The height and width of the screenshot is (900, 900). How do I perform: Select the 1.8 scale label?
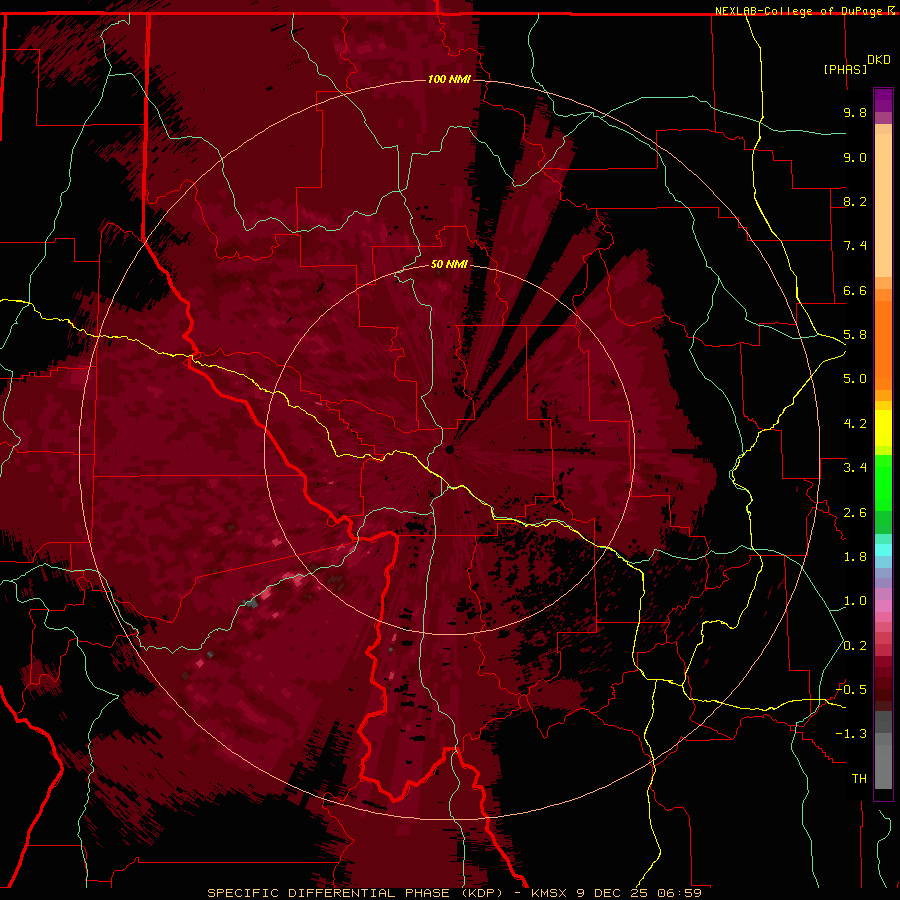(855, 557)
